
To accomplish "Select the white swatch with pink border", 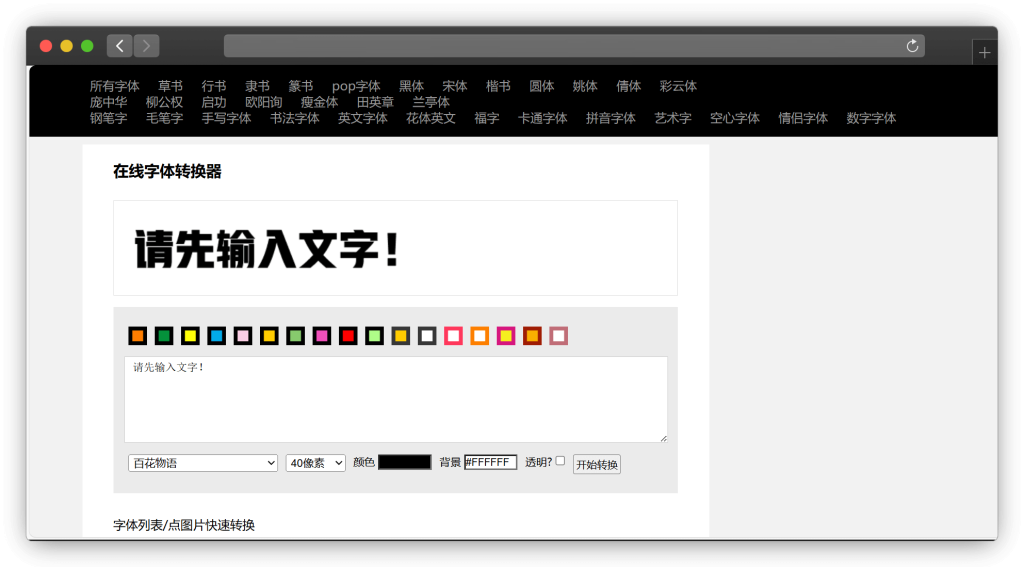I will coord(452,336).
